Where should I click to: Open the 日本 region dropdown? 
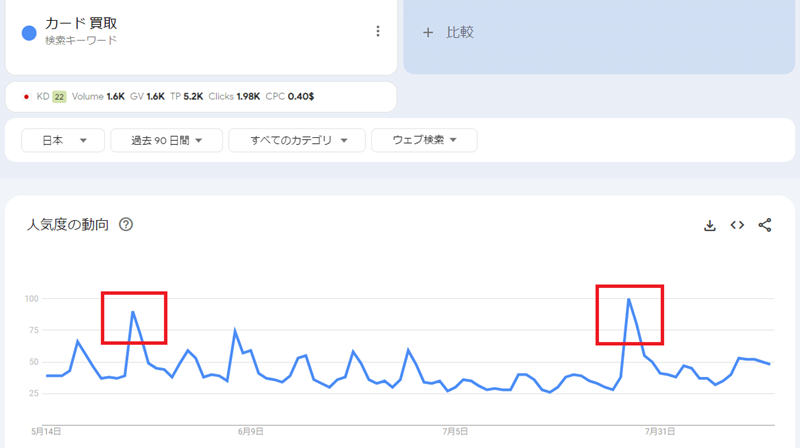click(x=63, y=140)
